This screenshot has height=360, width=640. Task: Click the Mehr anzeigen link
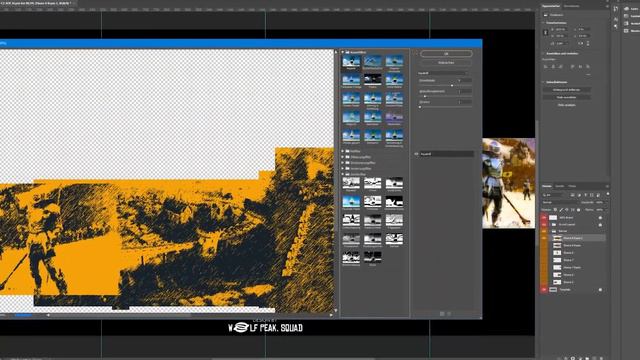tap(567, 105)
